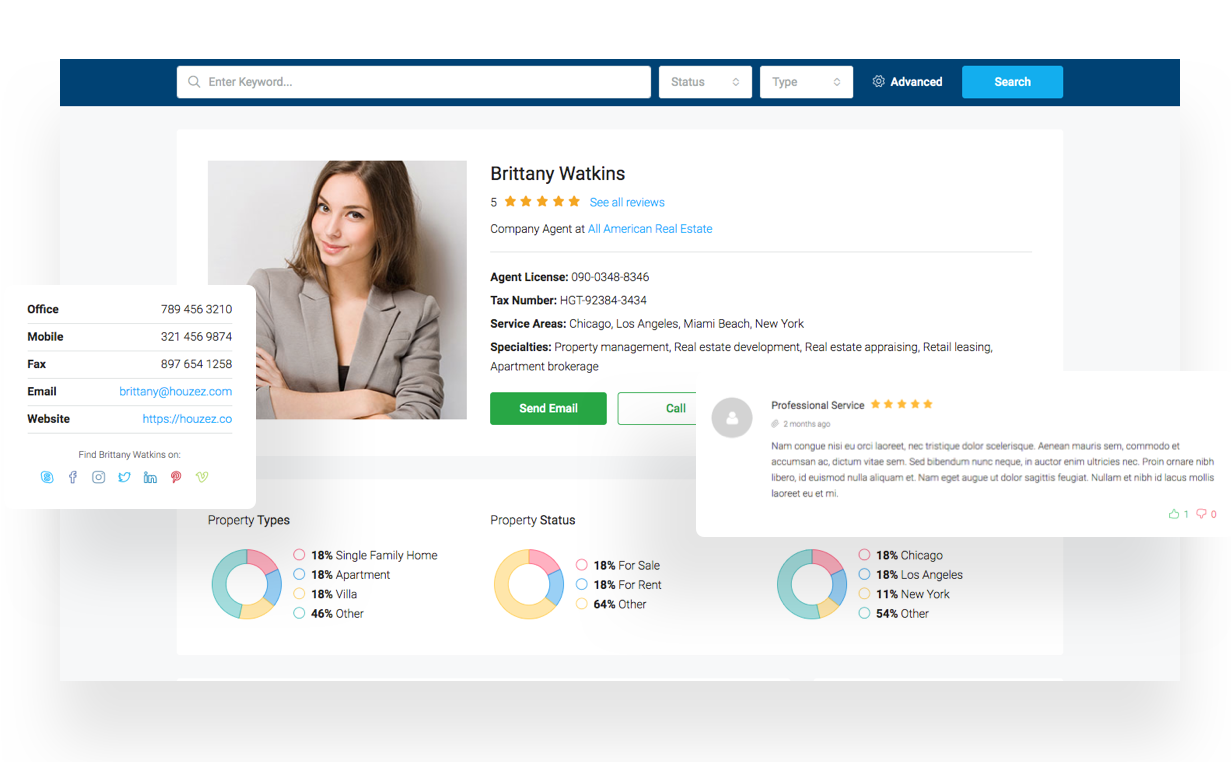
Task: Open the Pinterest profile icon
Action: click(x=176, y=477)
